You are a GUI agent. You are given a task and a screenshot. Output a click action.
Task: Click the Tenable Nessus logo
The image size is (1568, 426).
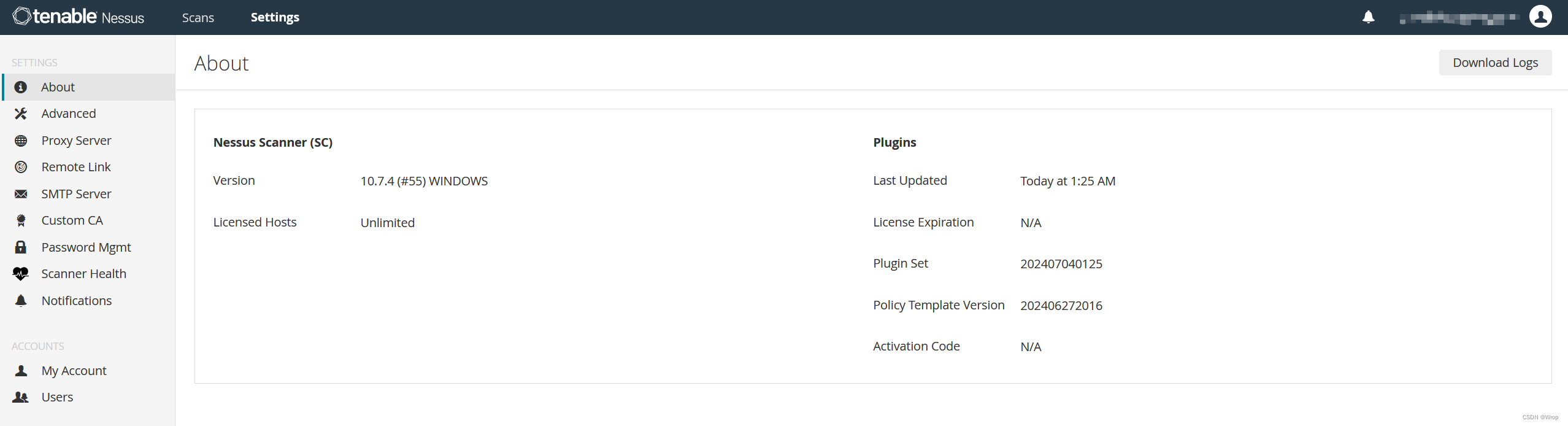pos(79,17)
